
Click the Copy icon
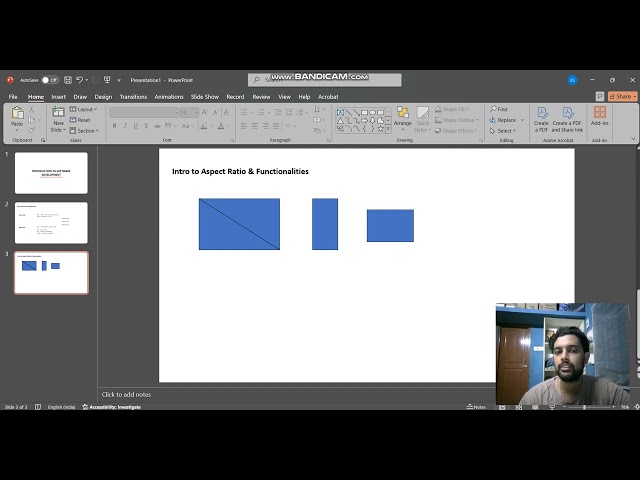pos(31,120)
